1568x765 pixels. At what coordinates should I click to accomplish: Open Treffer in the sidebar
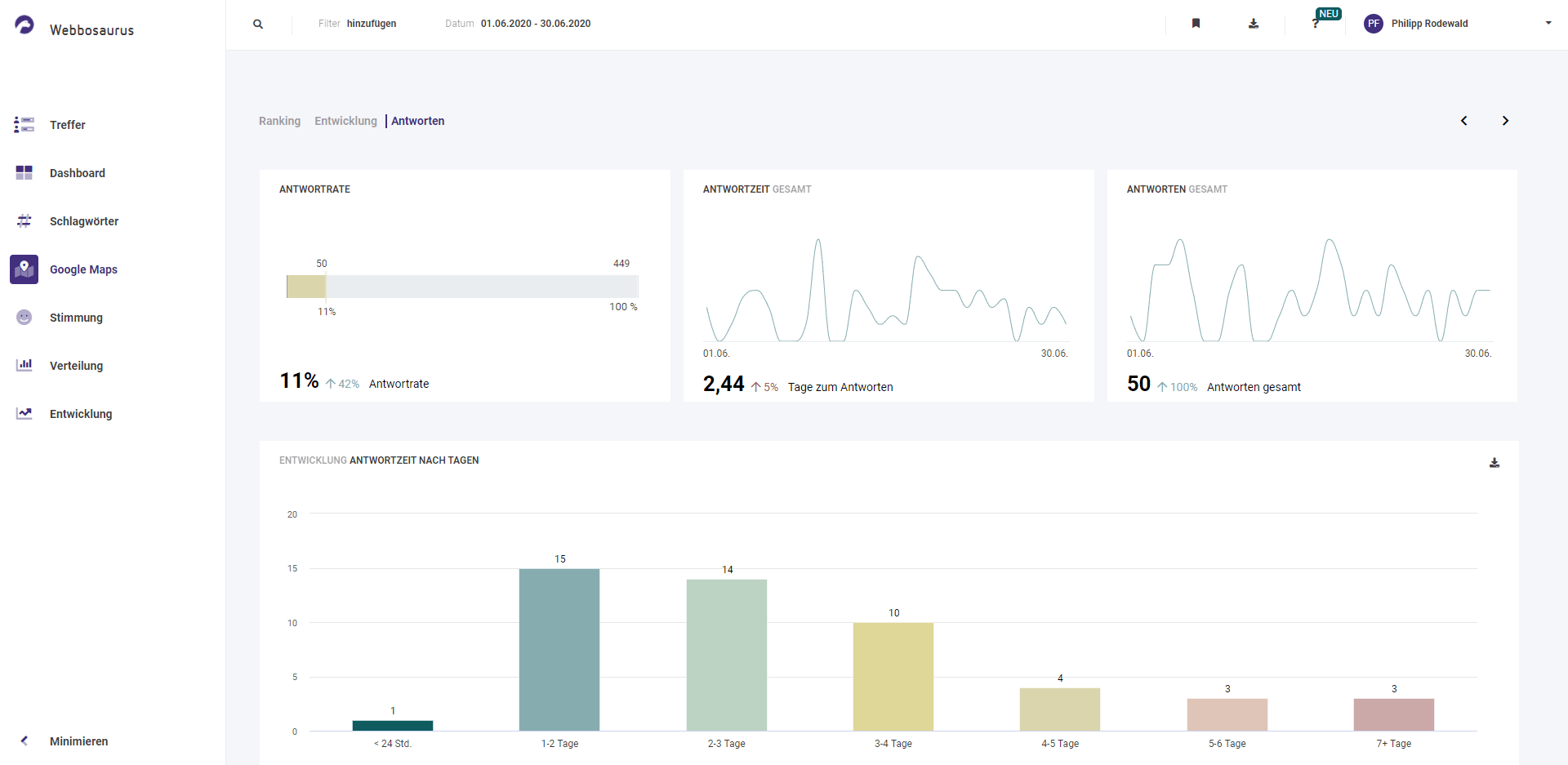tap(68, 125)
